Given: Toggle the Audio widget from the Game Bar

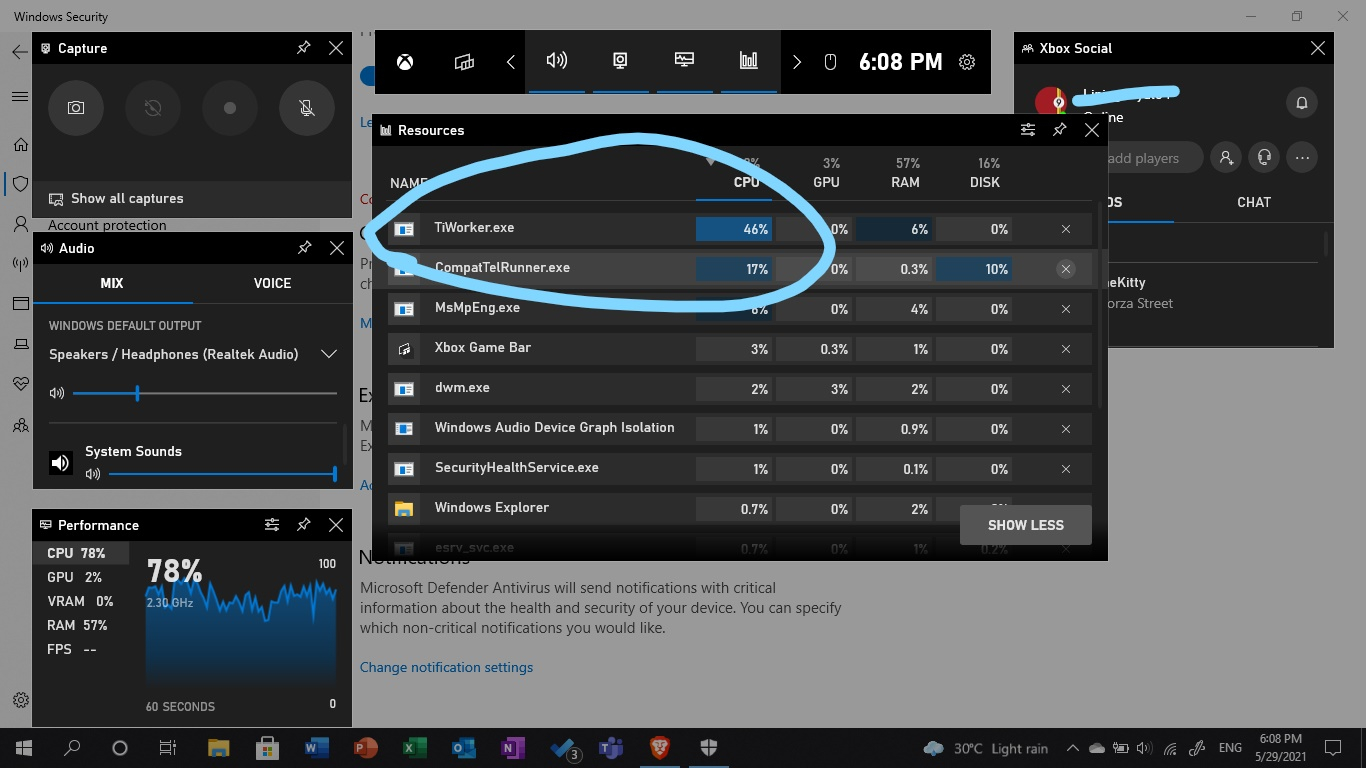Looking at the screenshot, I should point(557,61).
